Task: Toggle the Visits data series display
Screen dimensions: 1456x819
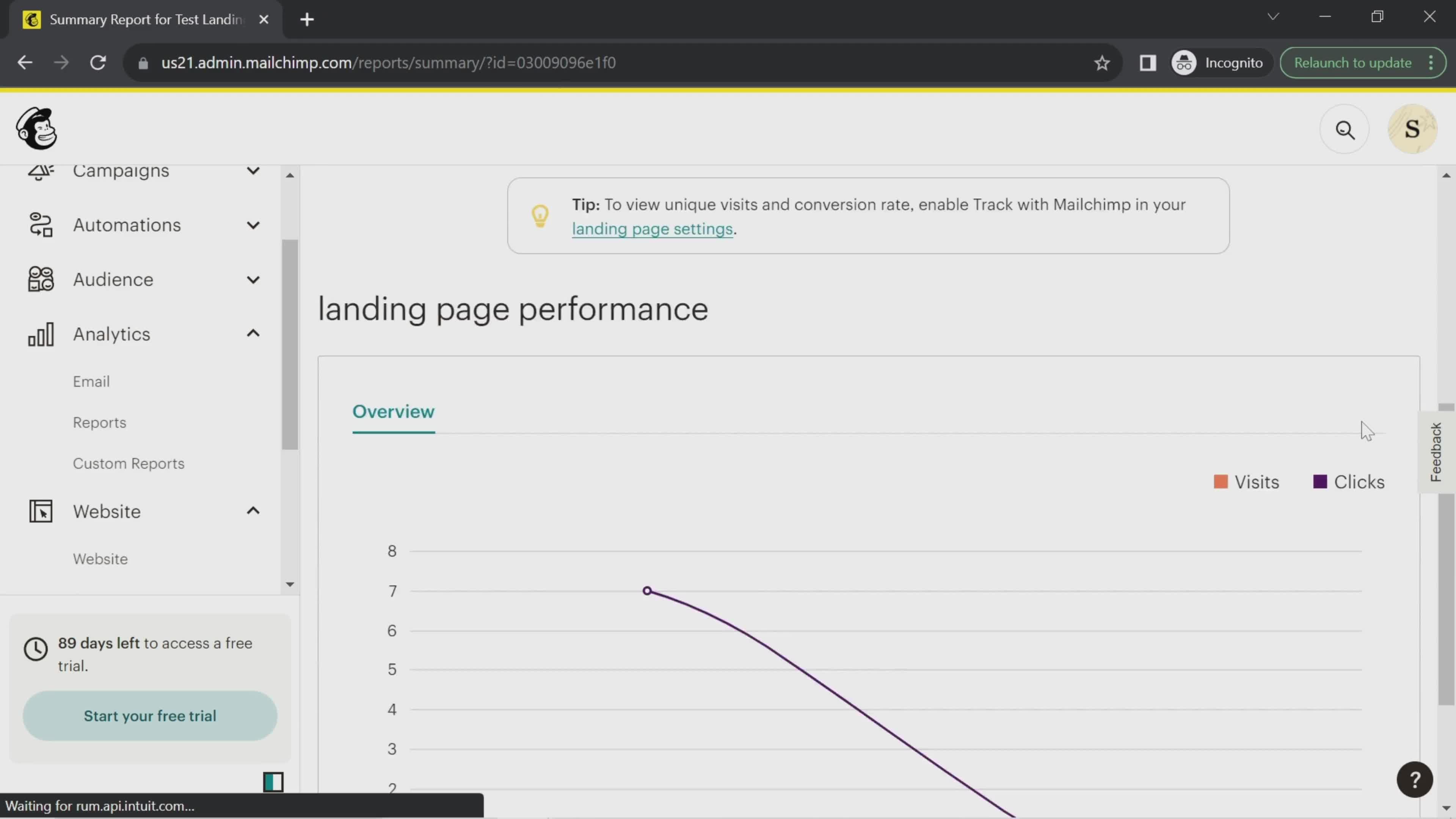Action: 1247,481
